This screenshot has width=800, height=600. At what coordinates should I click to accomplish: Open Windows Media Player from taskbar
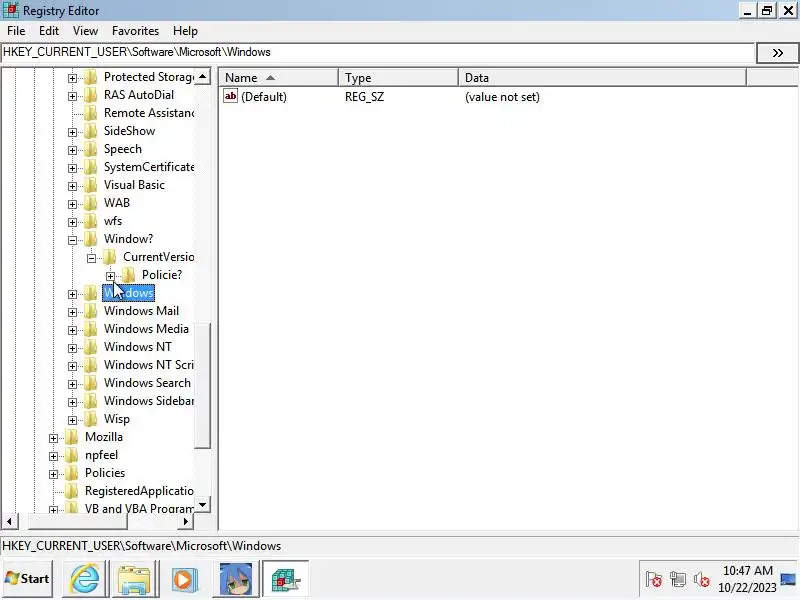pos(184,579)
